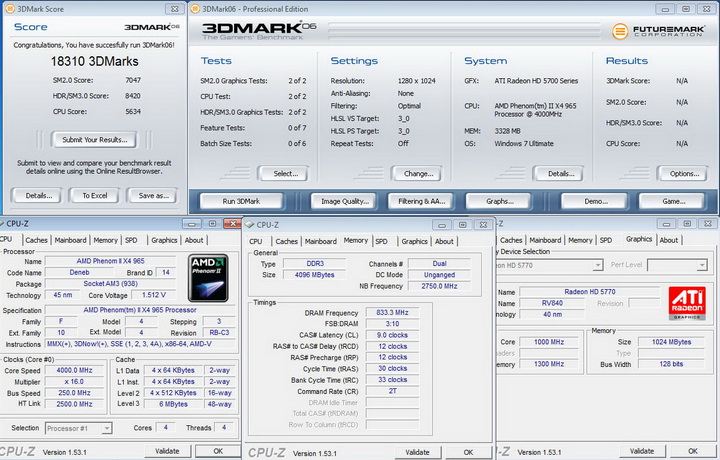Open About tab in left CPU-Z window

click(194, 240)
